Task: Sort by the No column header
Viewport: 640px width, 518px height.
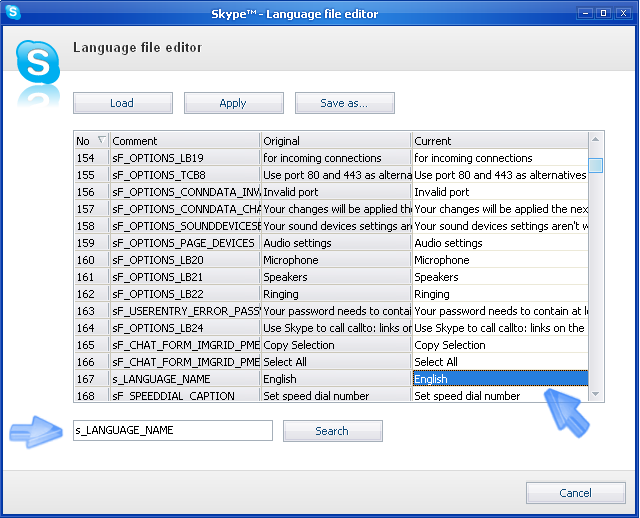Action: coord(92,140)
